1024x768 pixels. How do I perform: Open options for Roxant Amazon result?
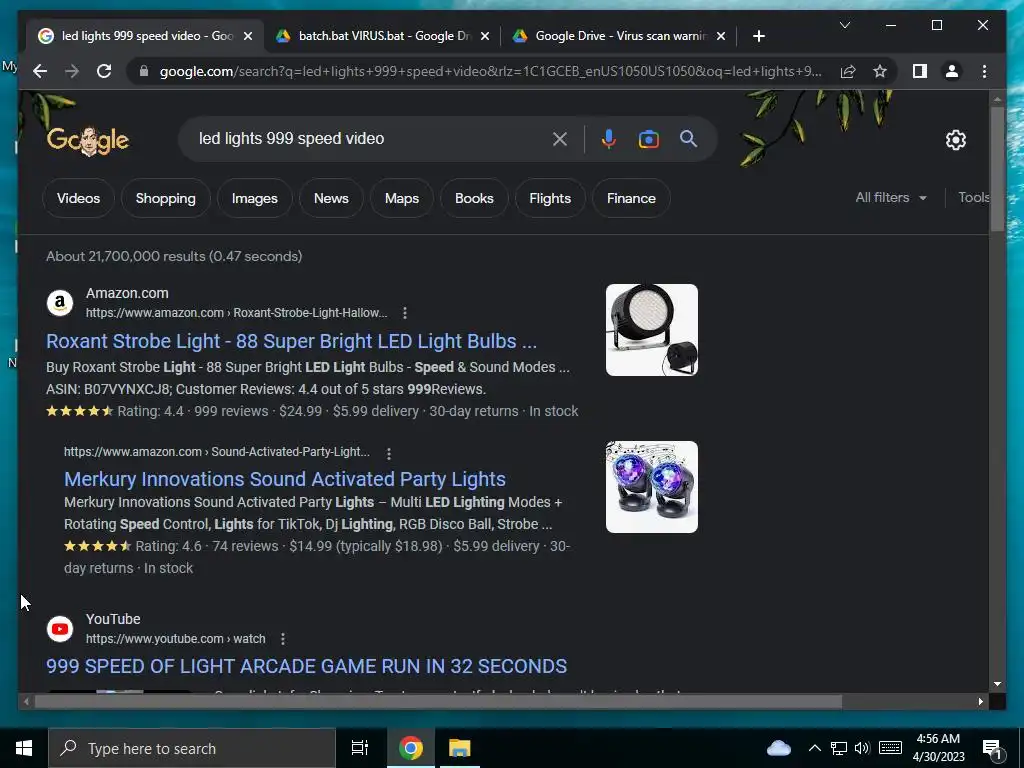pos(405,313)
